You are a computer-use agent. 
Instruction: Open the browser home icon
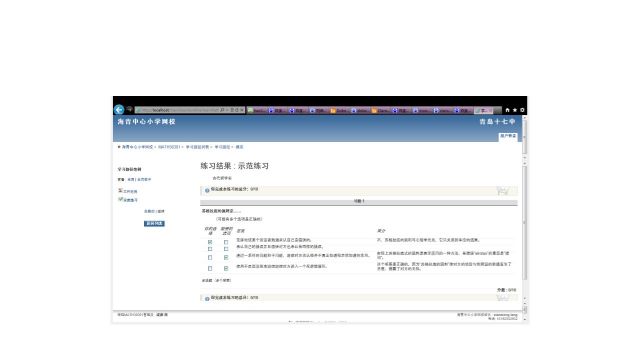(x=507, y=110)
